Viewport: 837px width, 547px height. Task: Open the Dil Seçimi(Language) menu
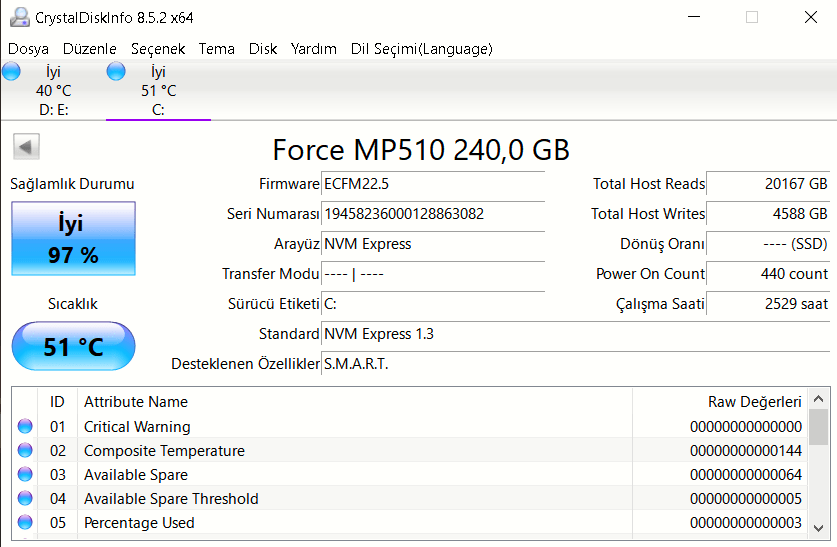[x=421, y=48]
